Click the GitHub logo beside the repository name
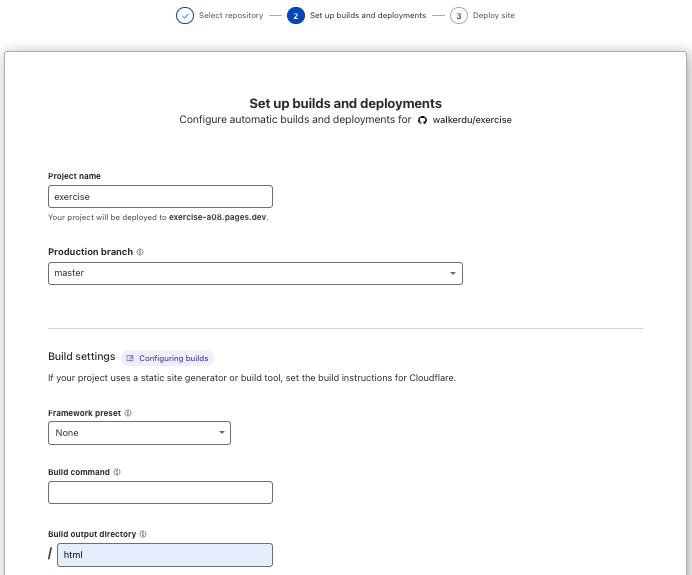The image size is (692, 575). point(422,120)
